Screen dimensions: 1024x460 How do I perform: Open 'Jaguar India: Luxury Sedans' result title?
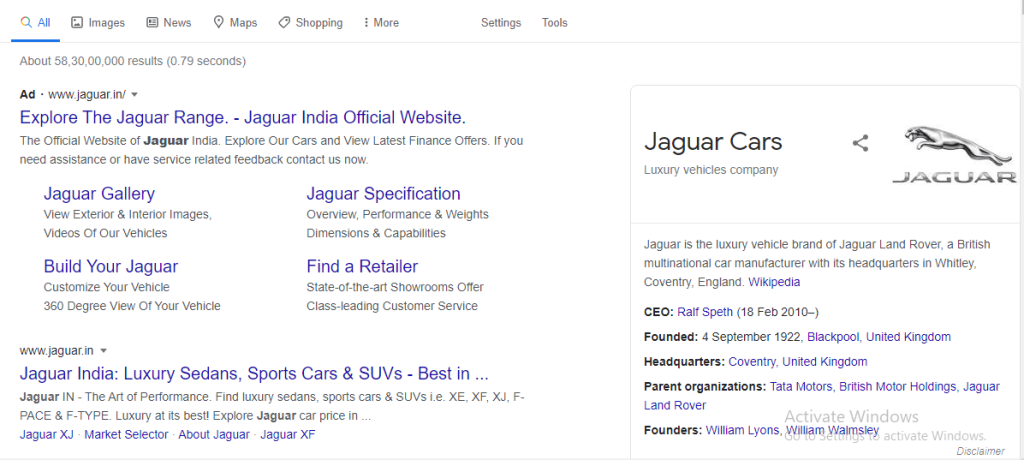click(x=254, y=374)
